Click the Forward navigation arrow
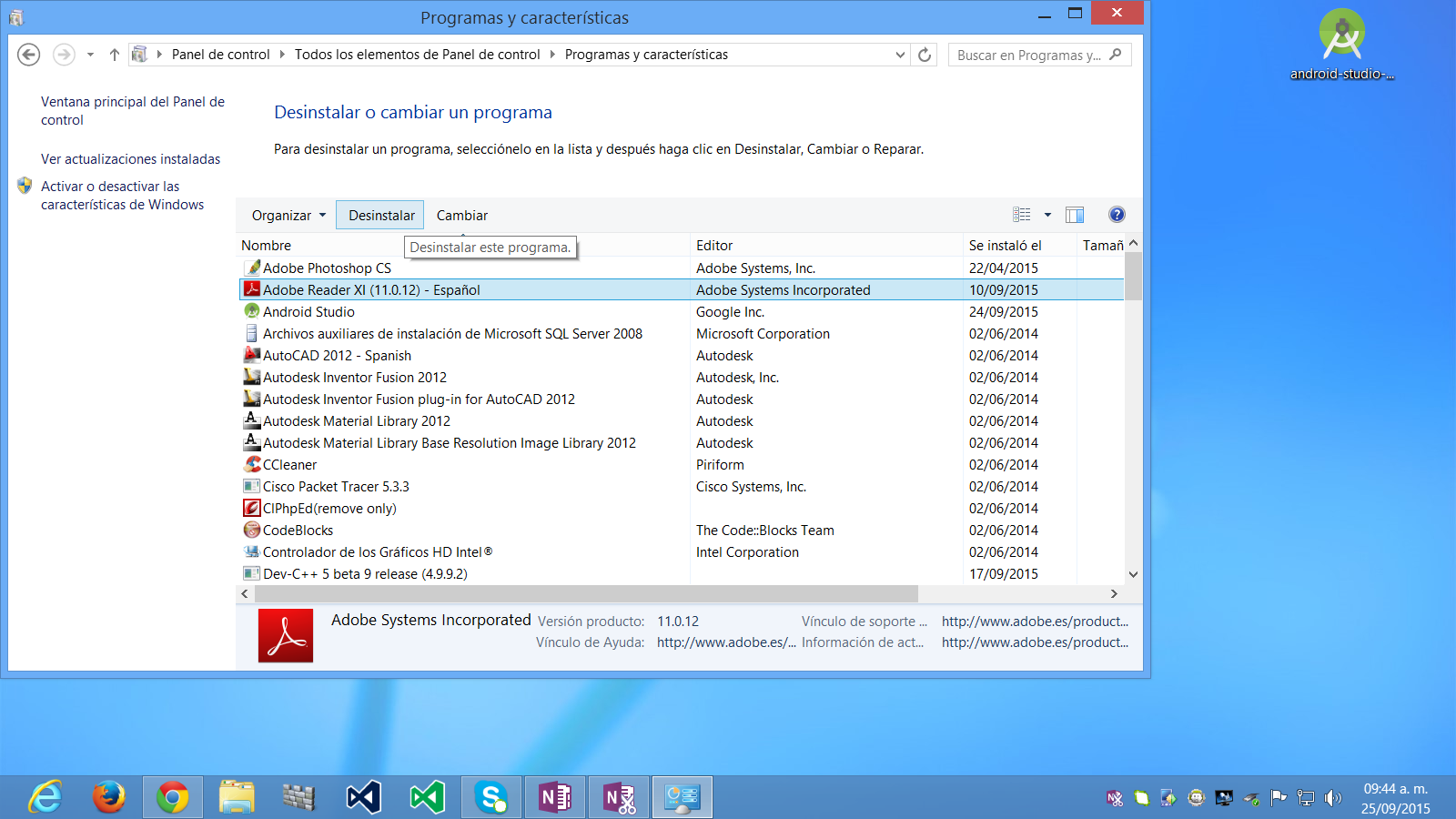 click(64, 55)
